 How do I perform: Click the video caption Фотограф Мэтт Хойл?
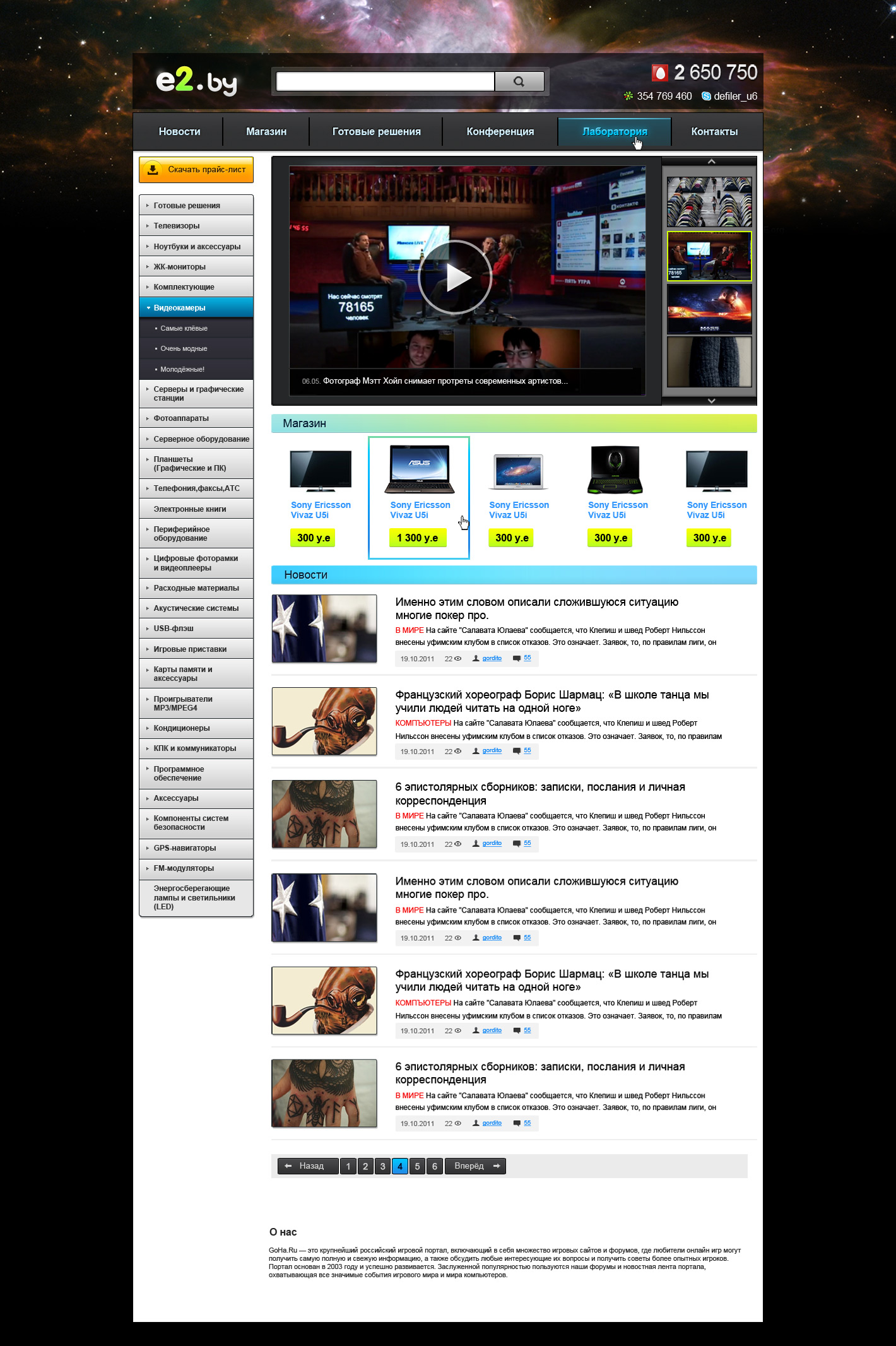coord(445,381)
